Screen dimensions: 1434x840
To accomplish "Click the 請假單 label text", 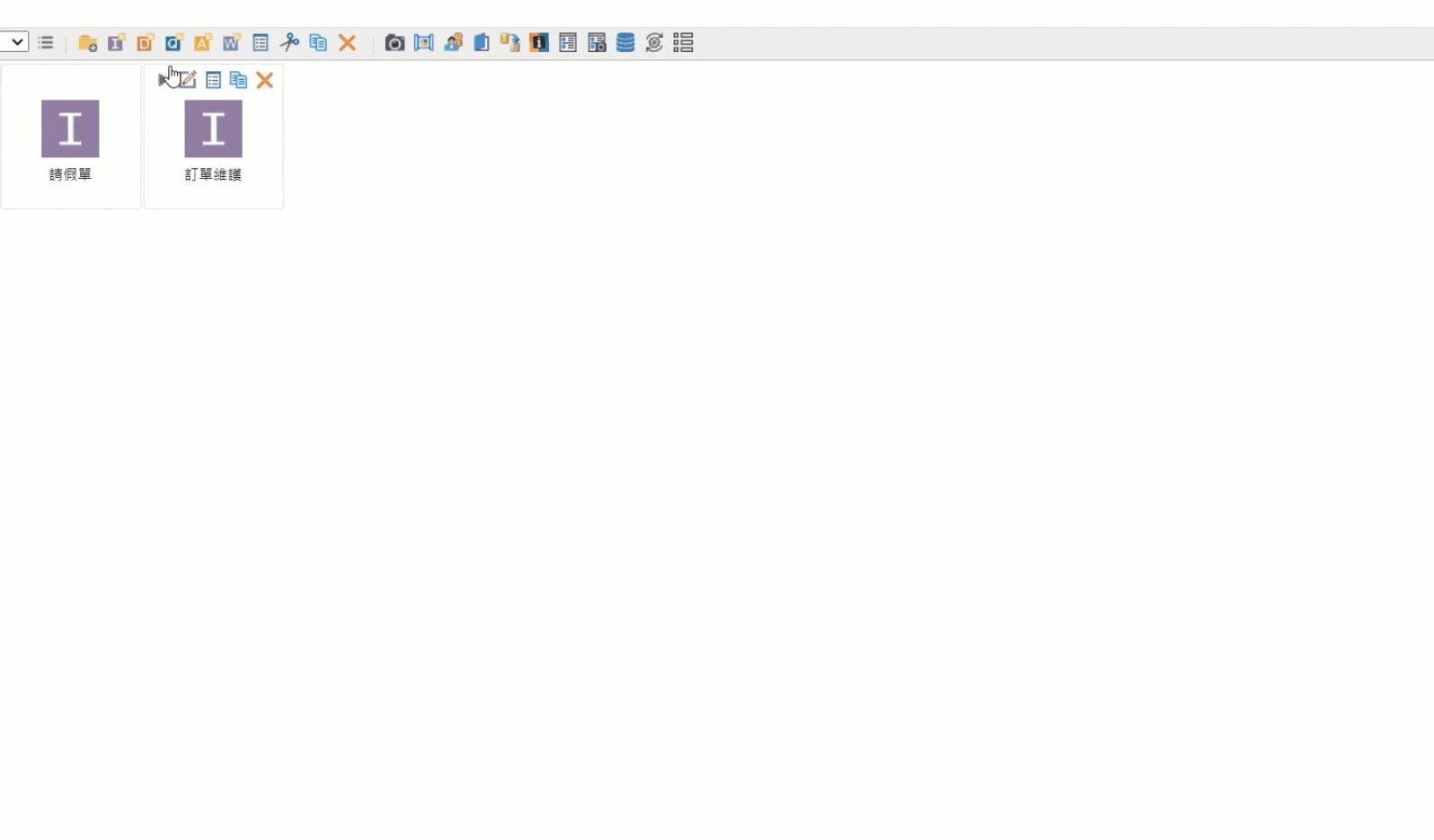I will 70,174.
